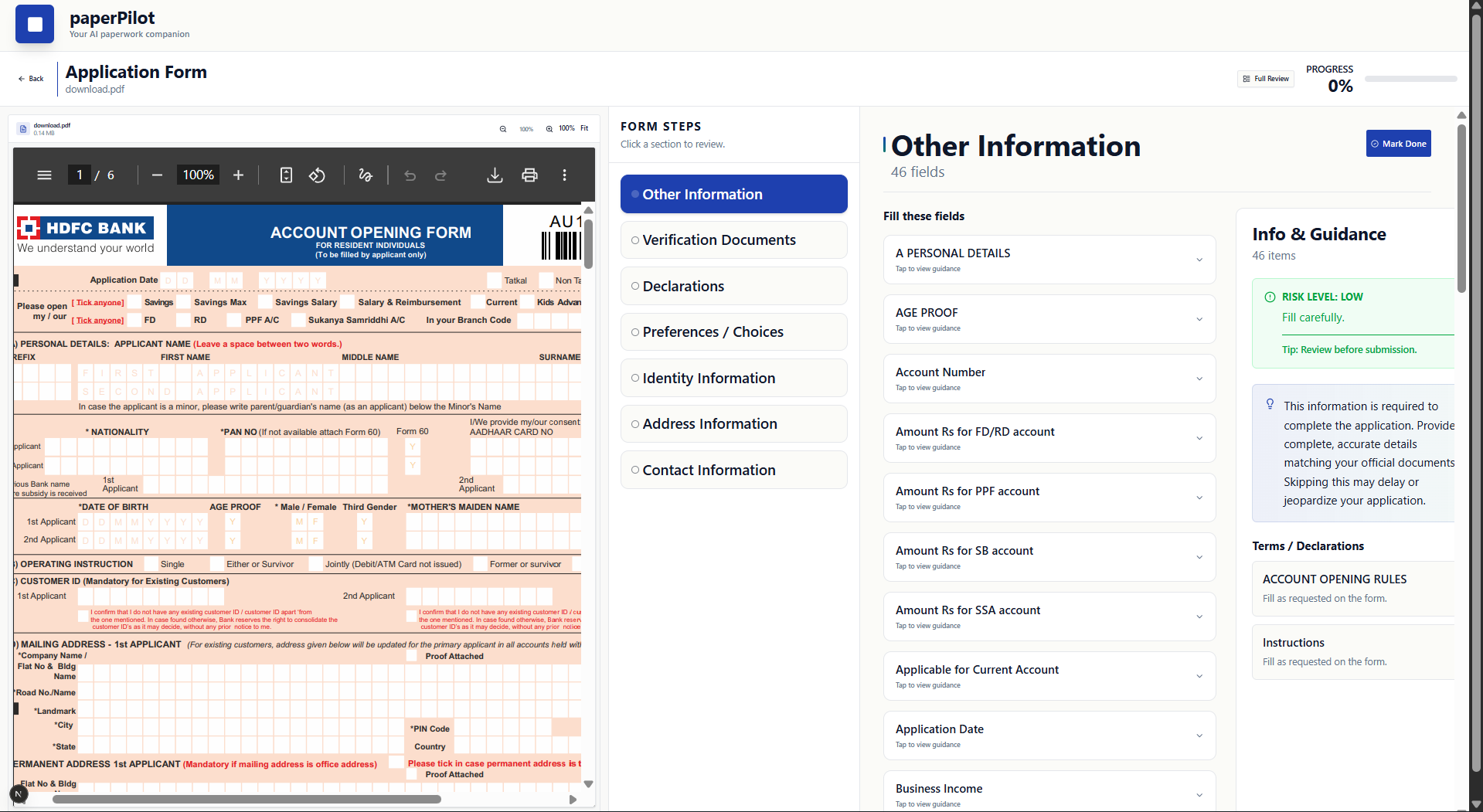
Task: Zoom in with the magnifier plus icon
Action: (x=549, y=129)
